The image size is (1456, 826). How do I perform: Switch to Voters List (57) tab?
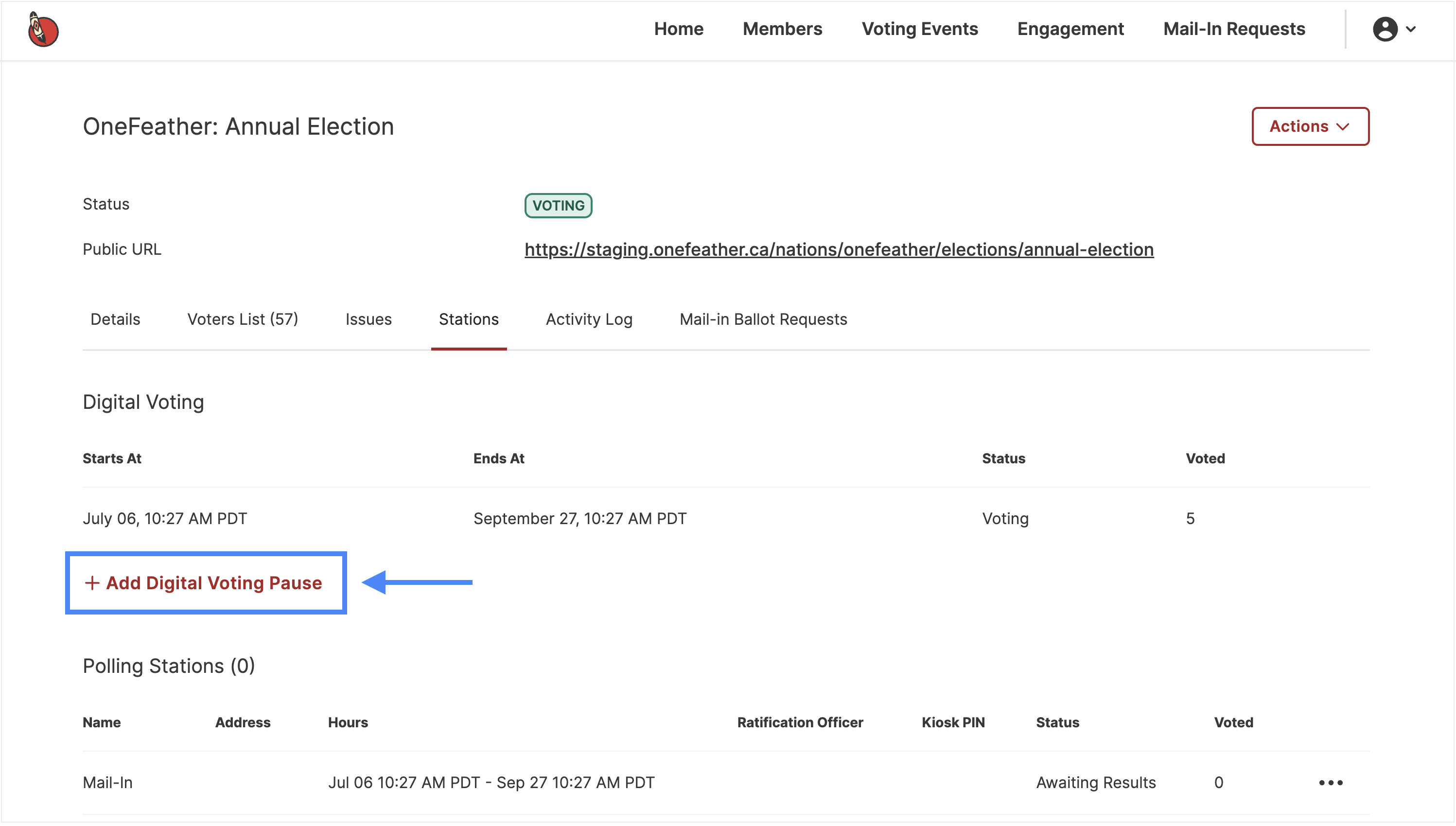point(243,319)
